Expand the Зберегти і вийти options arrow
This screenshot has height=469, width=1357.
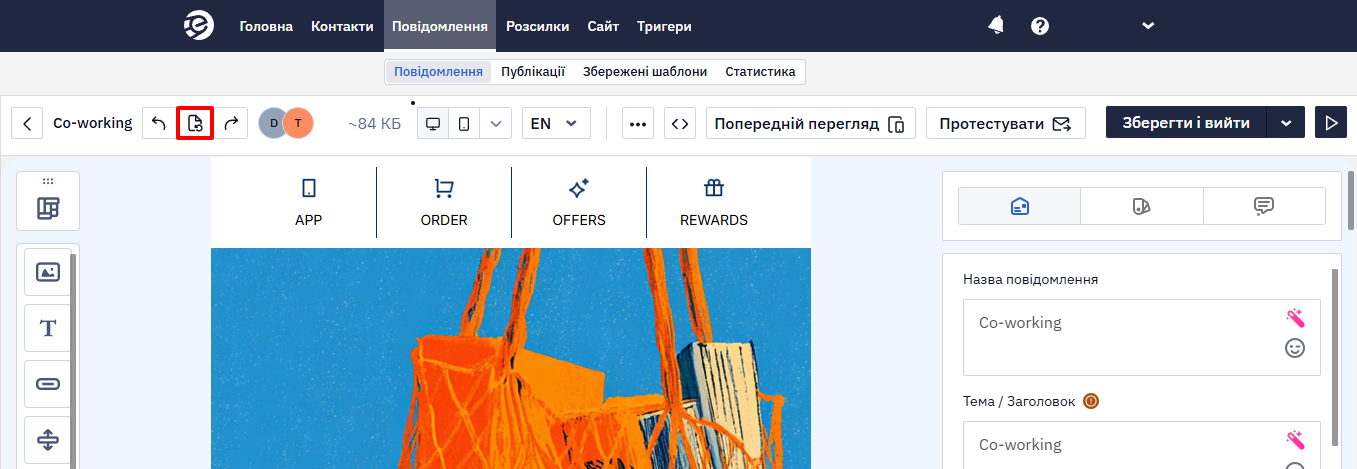[x=1286, y=123]
